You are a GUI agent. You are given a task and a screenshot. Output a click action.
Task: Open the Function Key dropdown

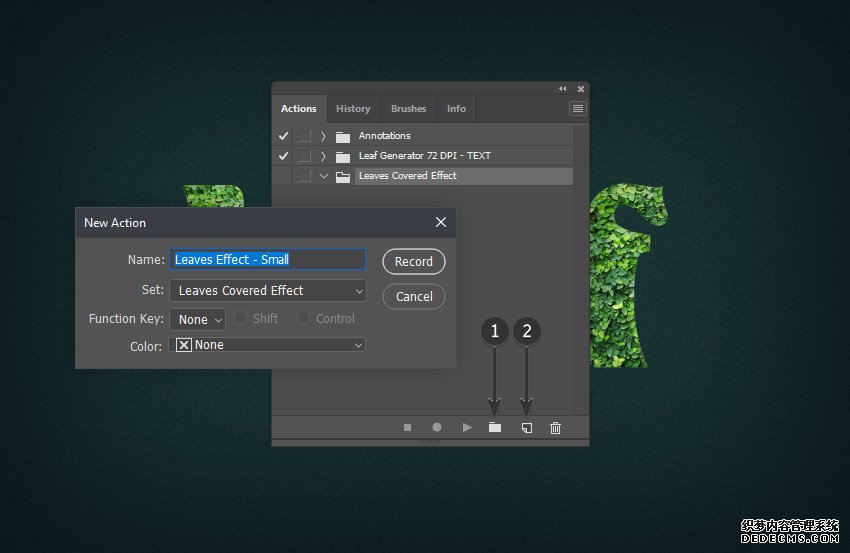coord(198,319)
